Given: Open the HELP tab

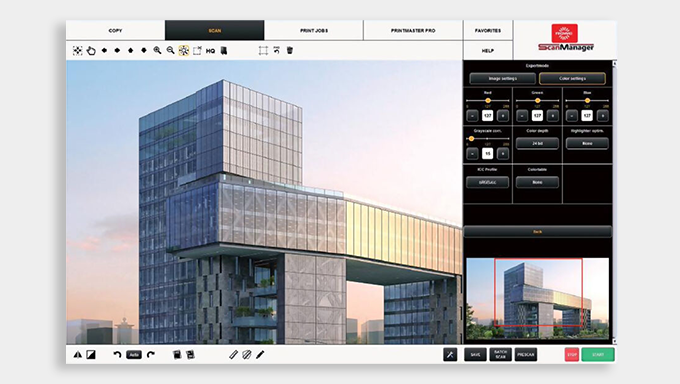Looking at the screenshot, I should click(x=488, y=50).
